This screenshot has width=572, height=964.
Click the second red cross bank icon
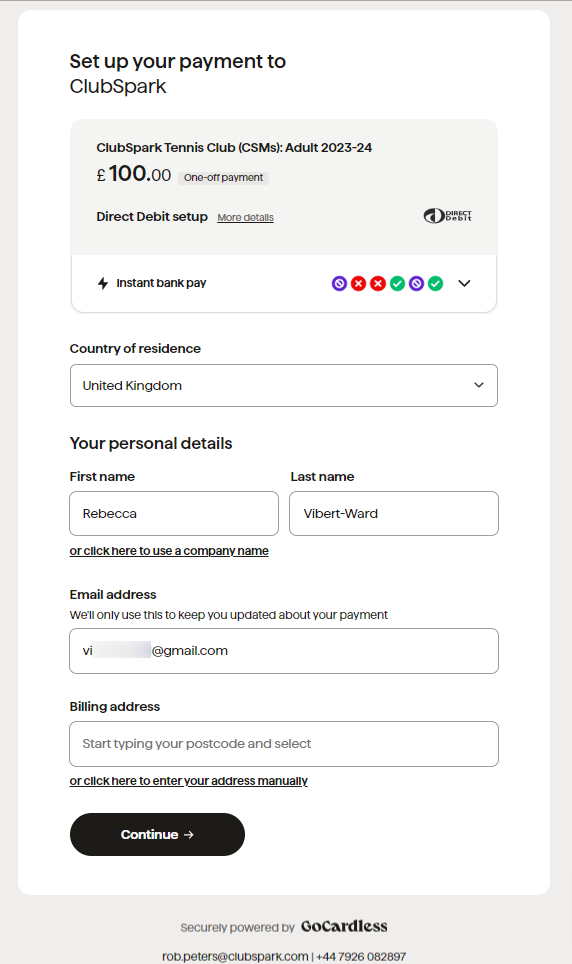378,283
